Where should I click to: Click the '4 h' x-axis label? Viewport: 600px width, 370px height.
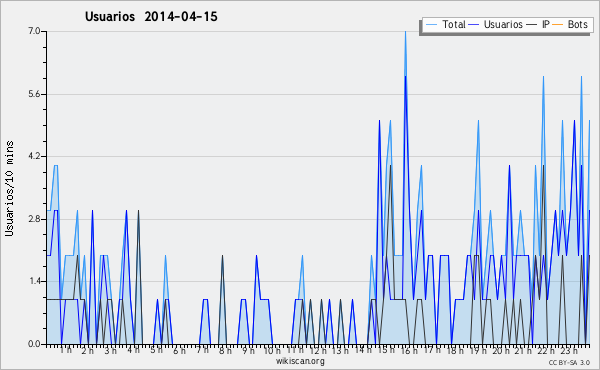[x=133, y=350]
